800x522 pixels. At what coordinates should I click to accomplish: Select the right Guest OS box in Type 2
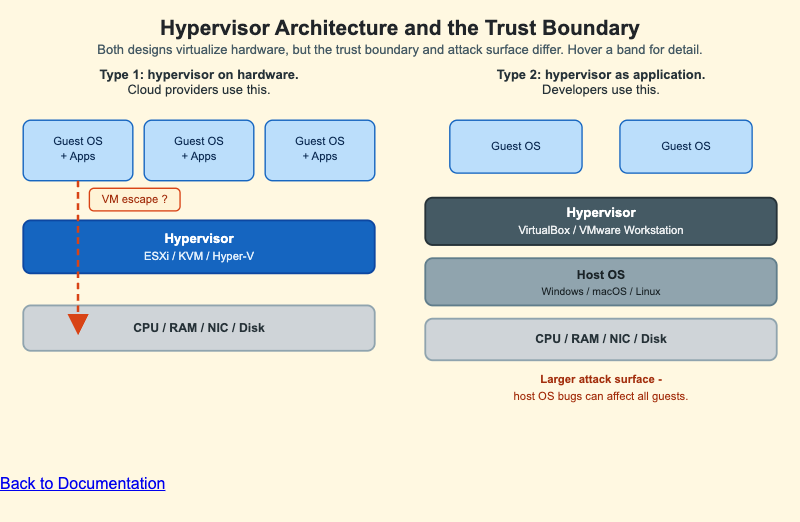[686, 147]
